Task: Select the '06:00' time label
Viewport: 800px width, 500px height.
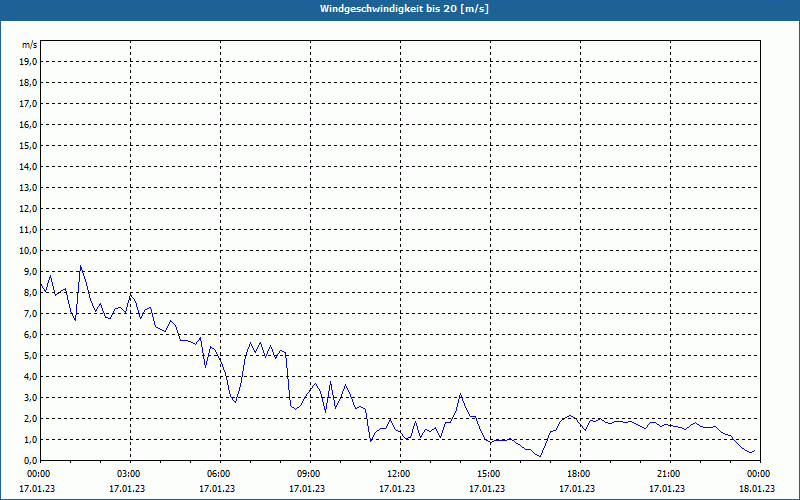Action: [x=220, y=474]
